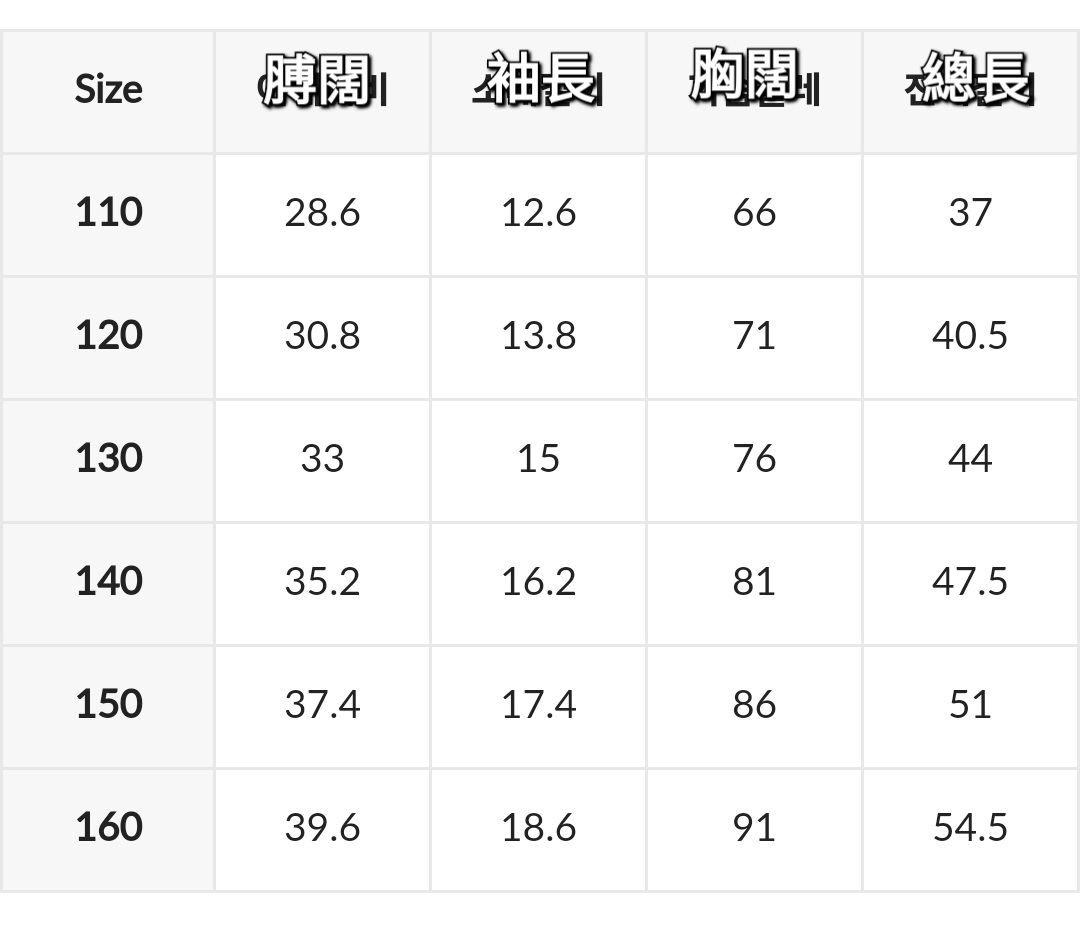
Task: Select the 18.6 cell in row 160
Action: (x=539, y=827)
